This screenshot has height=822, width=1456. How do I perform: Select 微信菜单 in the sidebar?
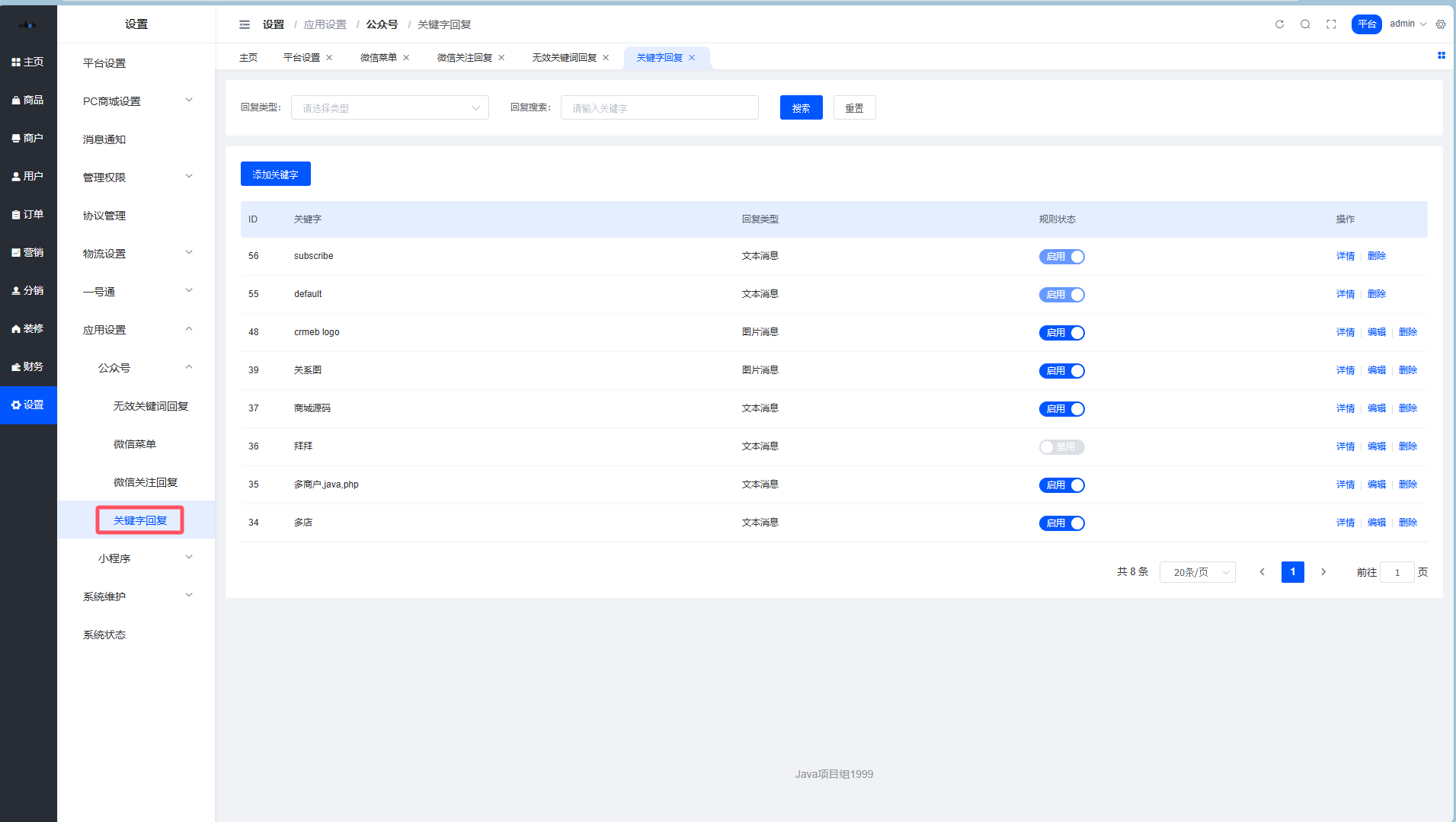coord(135,444)
